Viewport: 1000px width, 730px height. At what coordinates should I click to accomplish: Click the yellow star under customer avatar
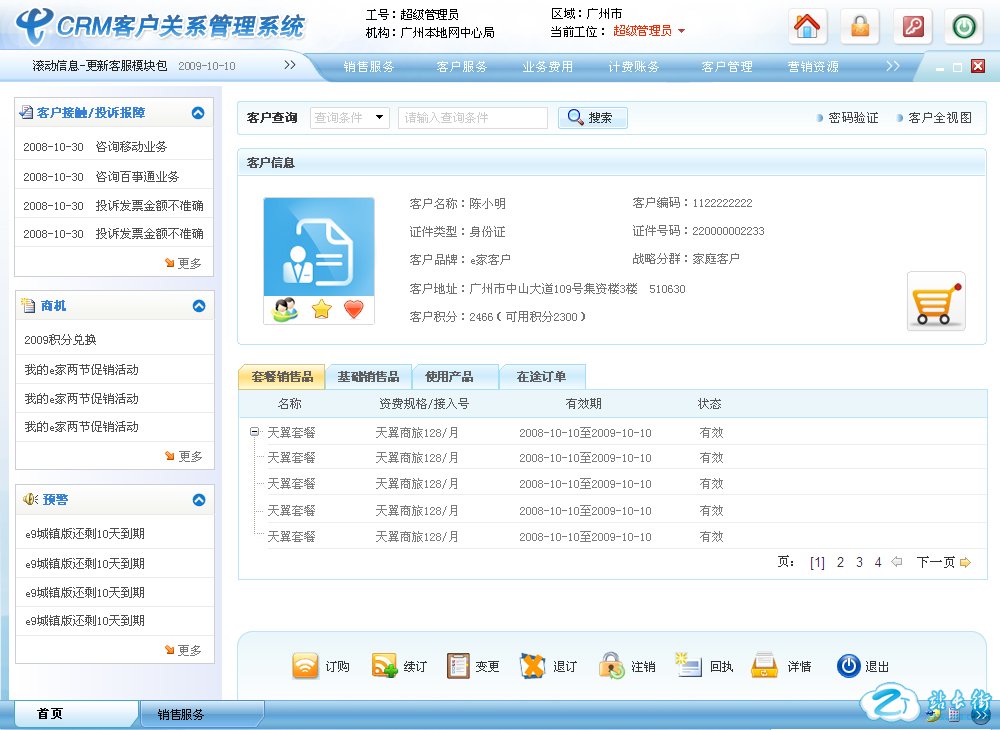(321, 310)
